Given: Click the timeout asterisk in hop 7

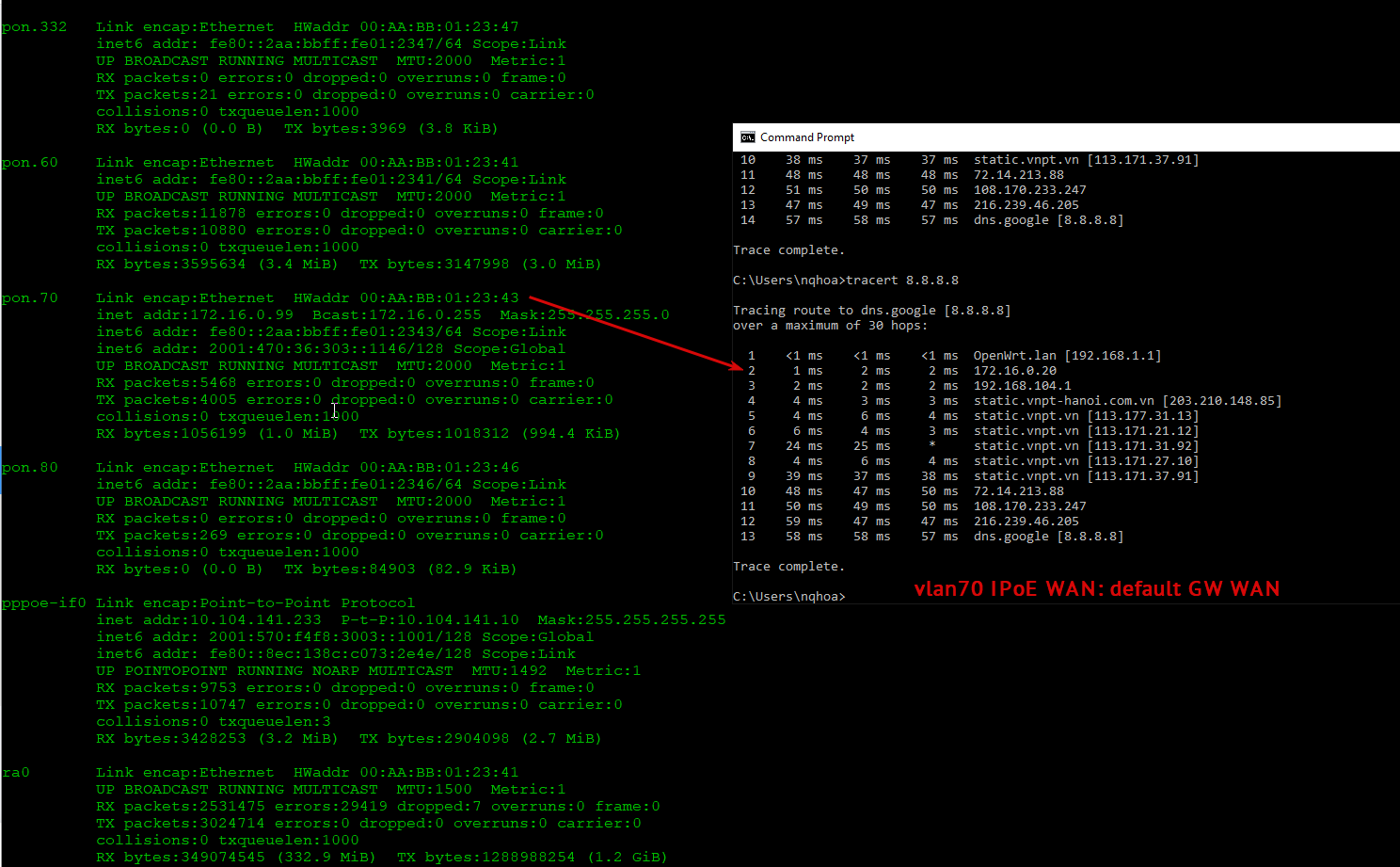Looking at the screenshot, I should coord(932,445).
